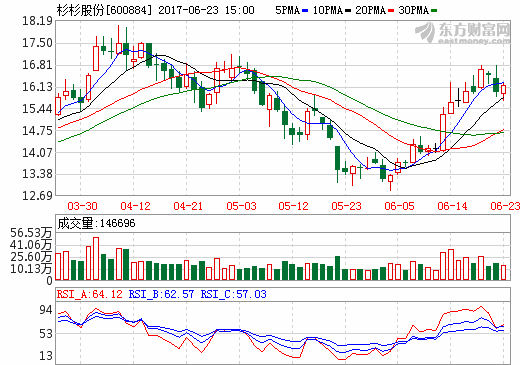Click the price axis value 16.13
The width and height of the screenshot is (520, 365).
[37, 87]
